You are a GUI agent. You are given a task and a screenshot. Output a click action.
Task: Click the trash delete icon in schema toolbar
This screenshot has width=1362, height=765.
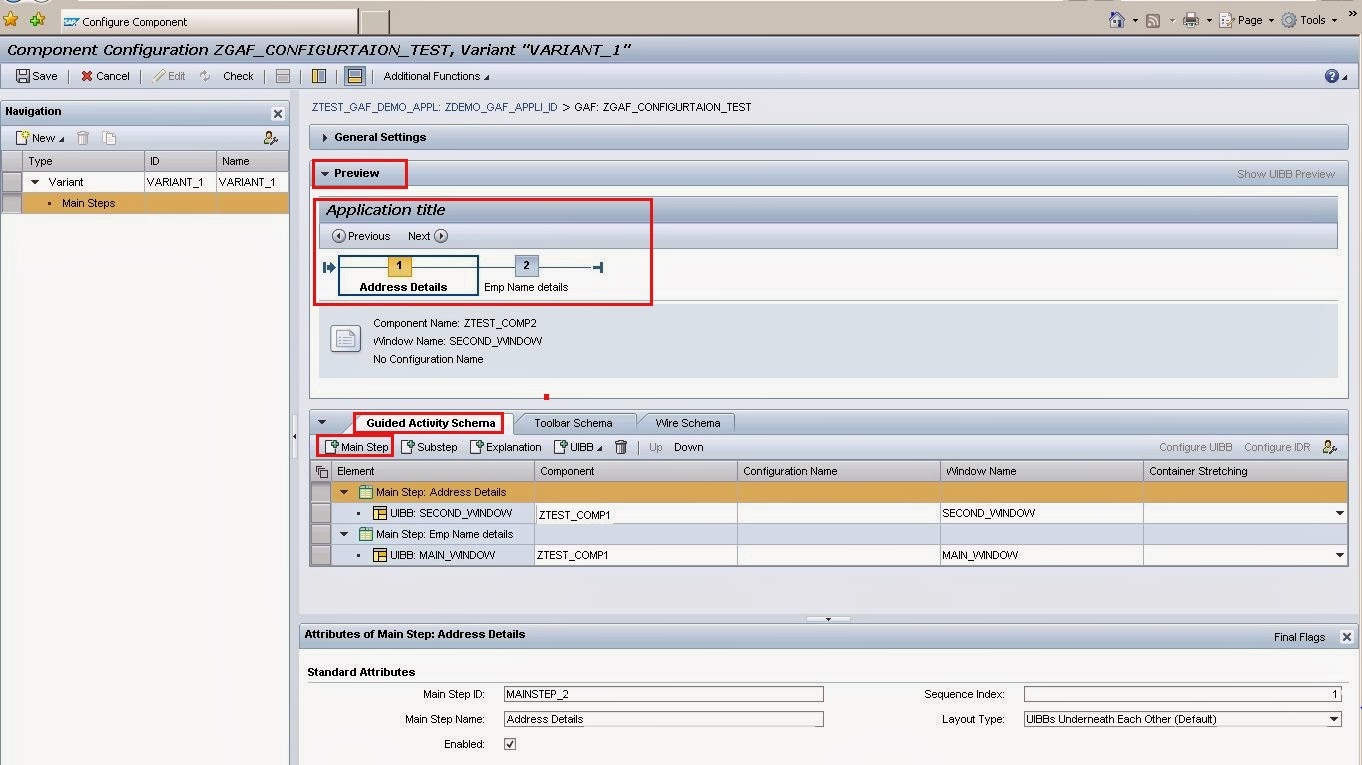coord(621,447)
